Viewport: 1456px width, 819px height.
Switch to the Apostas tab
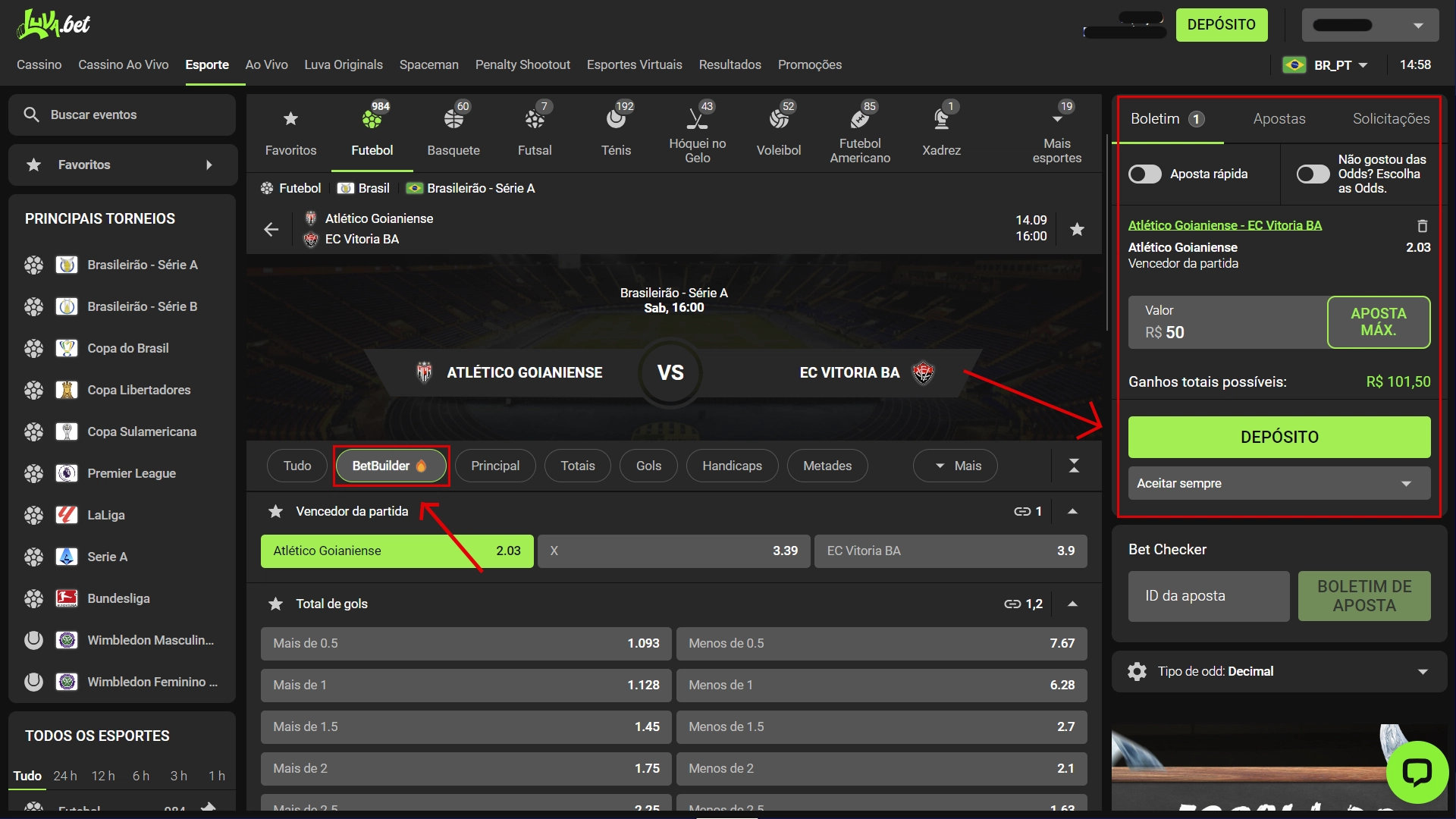(x=1279, y=119)
